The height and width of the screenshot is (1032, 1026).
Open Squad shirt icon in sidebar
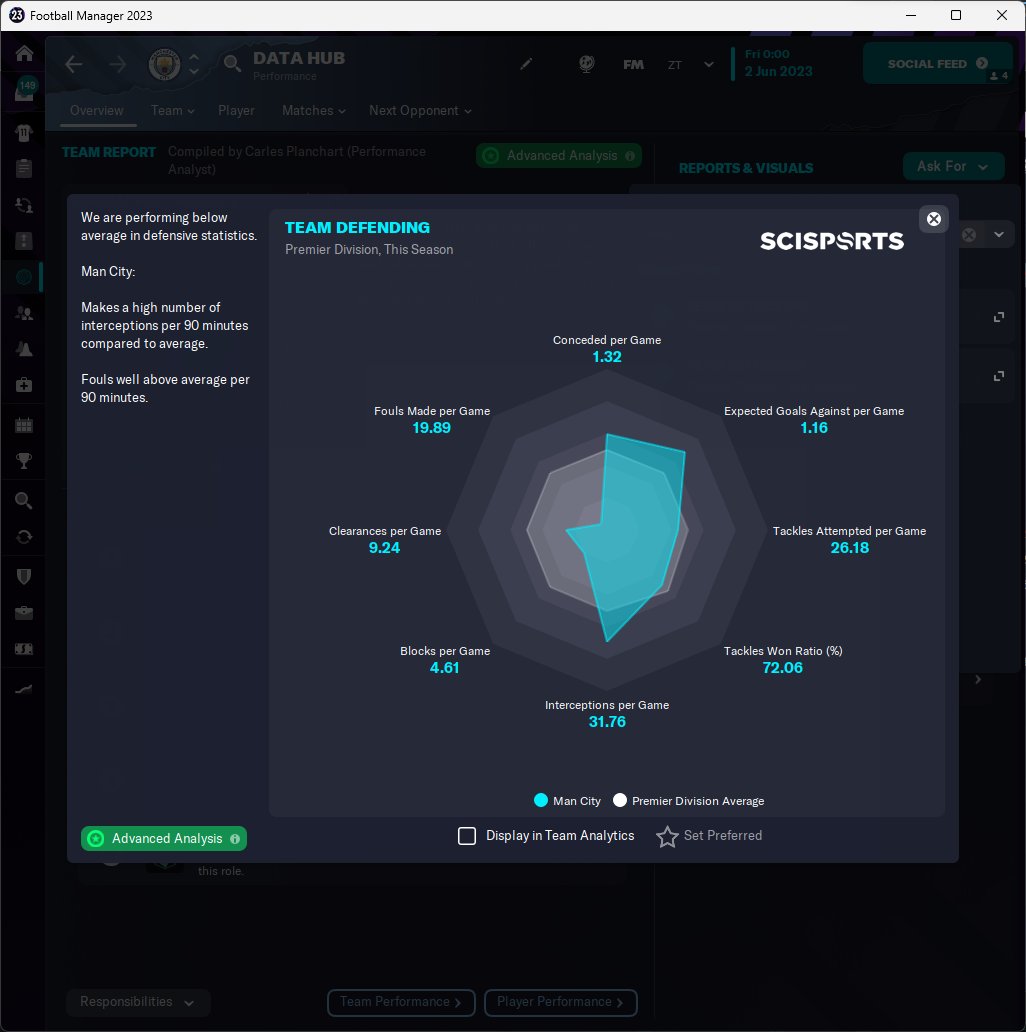tap(24, 133)
